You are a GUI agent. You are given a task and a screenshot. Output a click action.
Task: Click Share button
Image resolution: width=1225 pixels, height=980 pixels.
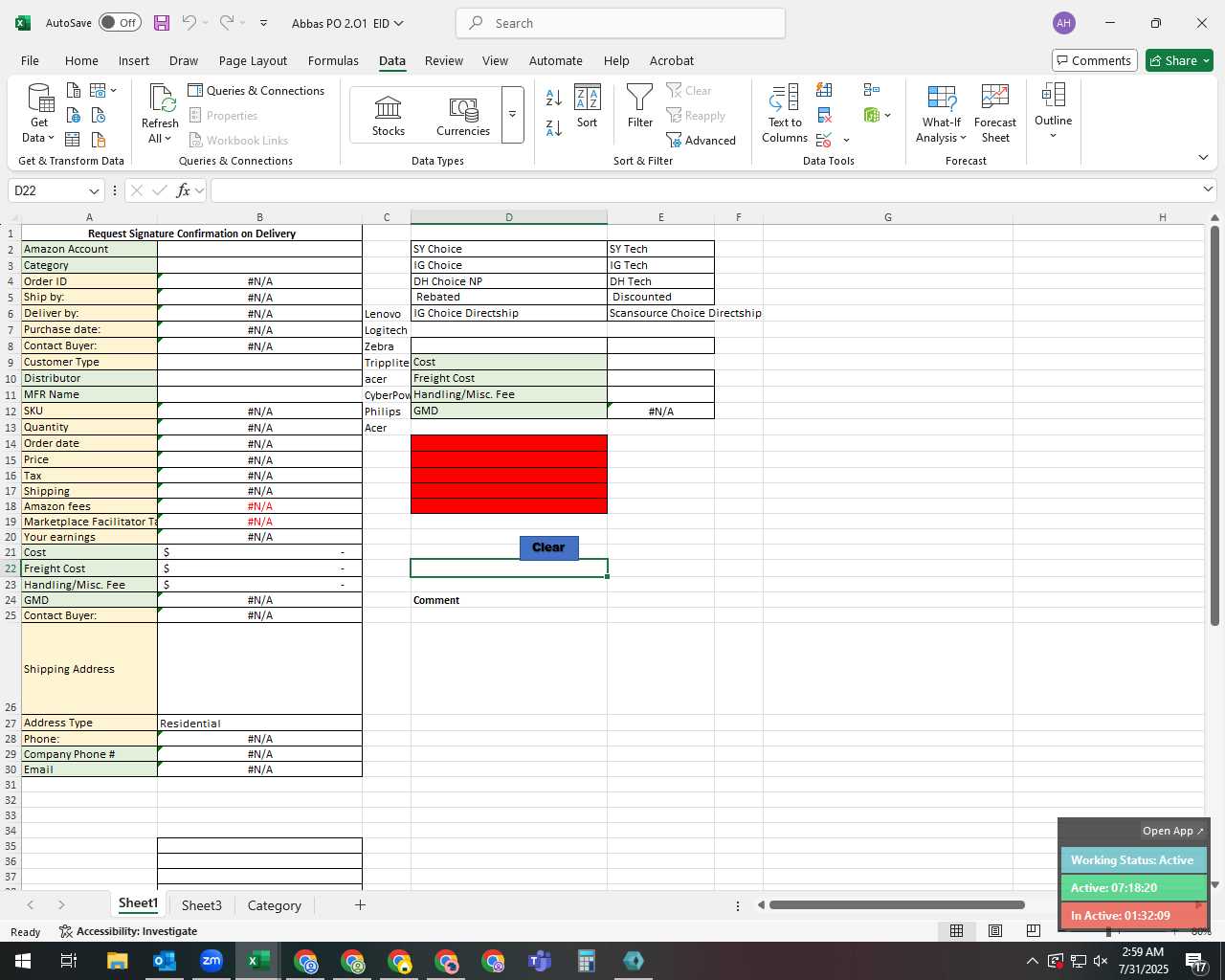point(1179,60)
